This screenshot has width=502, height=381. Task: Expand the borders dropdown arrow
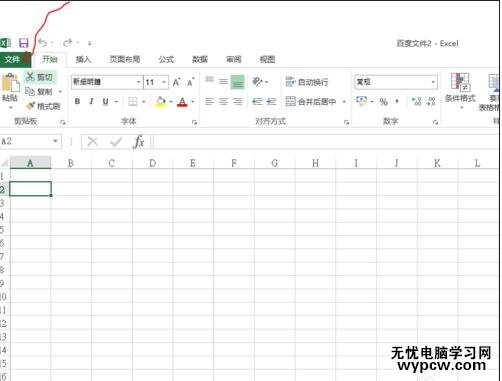point(144,102)
